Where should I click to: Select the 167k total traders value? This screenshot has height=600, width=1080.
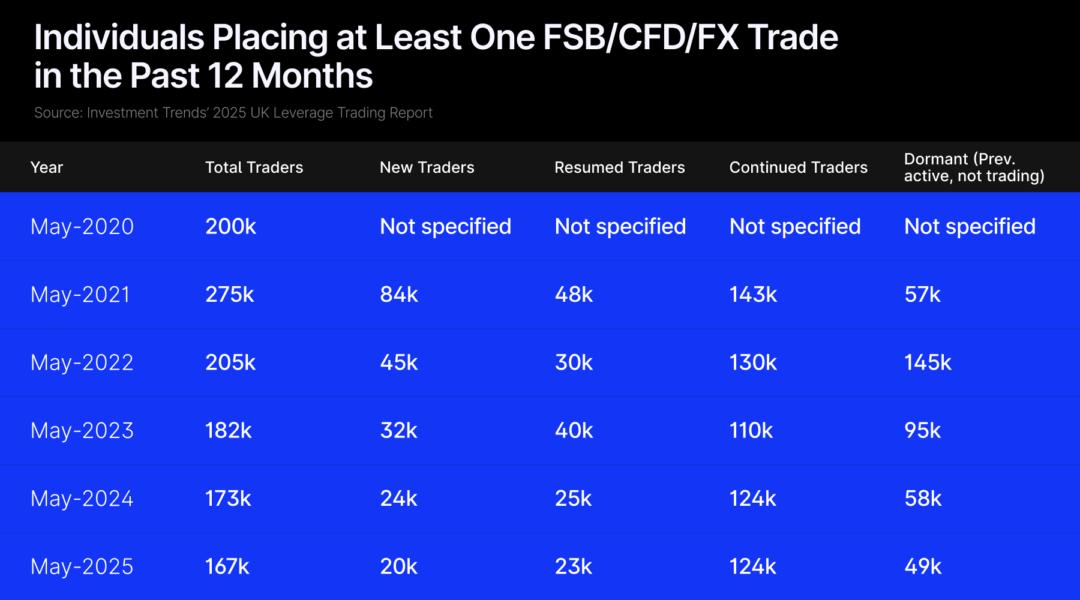point(227,567)
